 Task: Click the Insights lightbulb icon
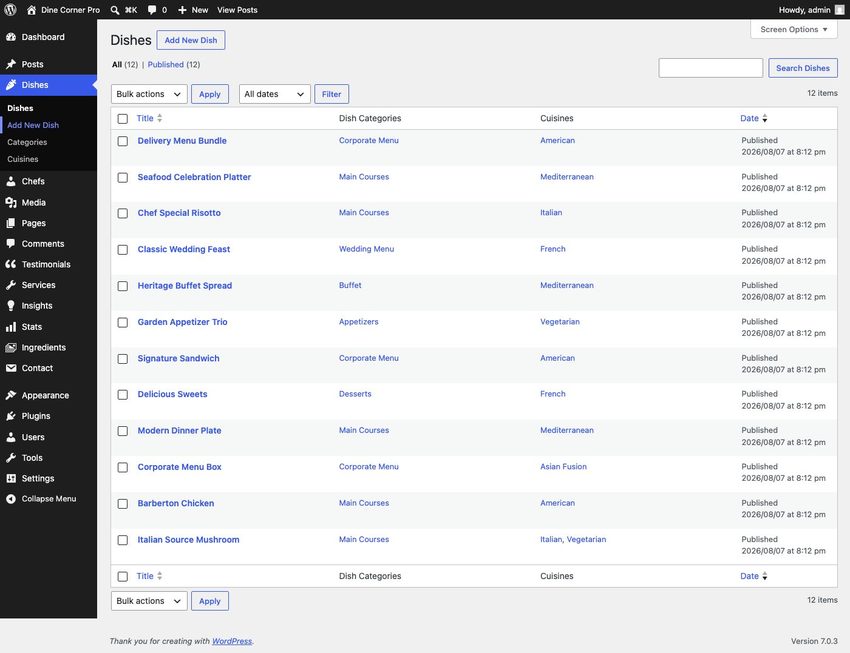(11, 306)
